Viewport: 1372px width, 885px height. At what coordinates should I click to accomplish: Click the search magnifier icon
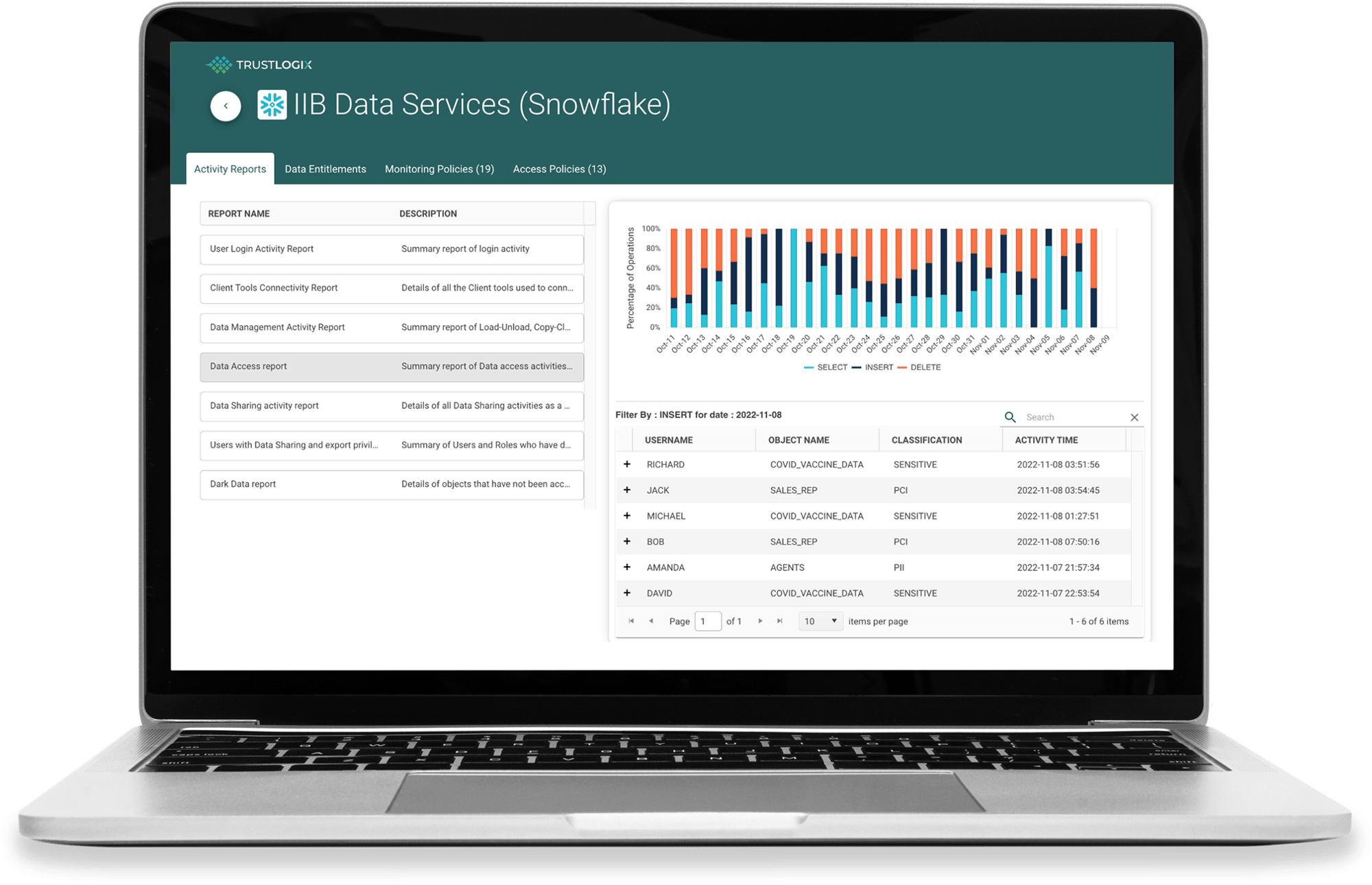(x=1010, y=417)
